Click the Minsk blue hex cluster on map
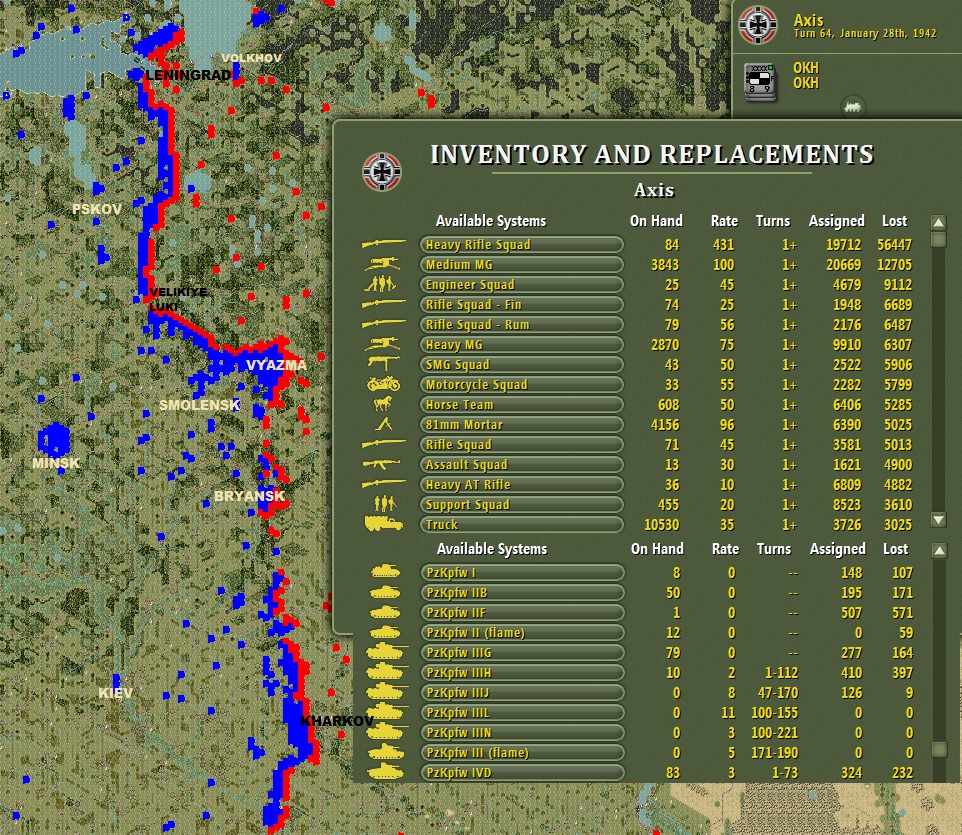 click(x=54, y=439)
